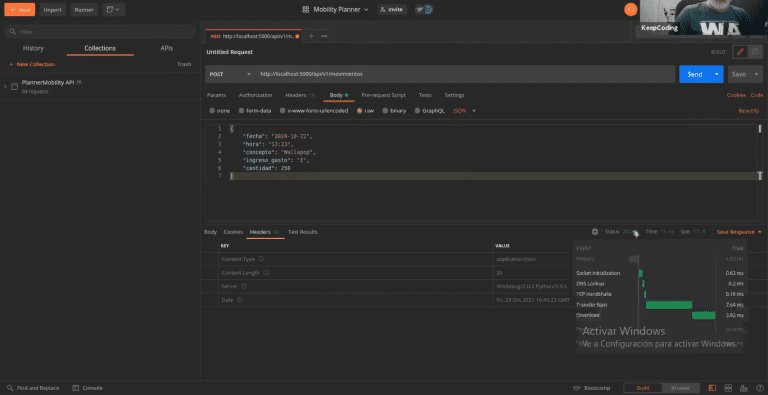Image resolution: width=768 pixels, height=395 pixels.
Task: Click the request URL input field
Action: (465, 74)
